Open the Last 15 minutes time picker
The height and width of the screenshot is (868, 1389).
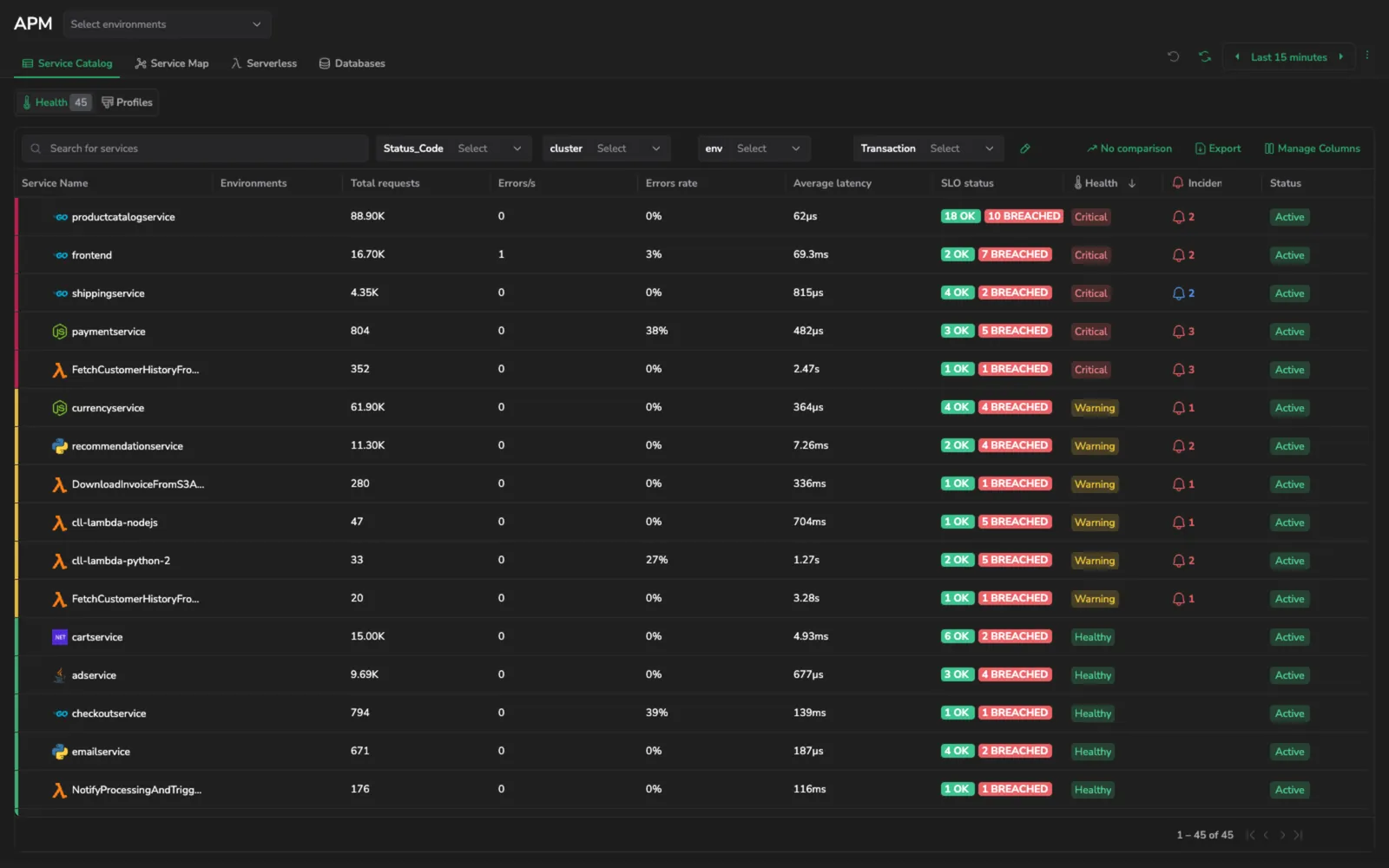click(x=1288, y=57)
